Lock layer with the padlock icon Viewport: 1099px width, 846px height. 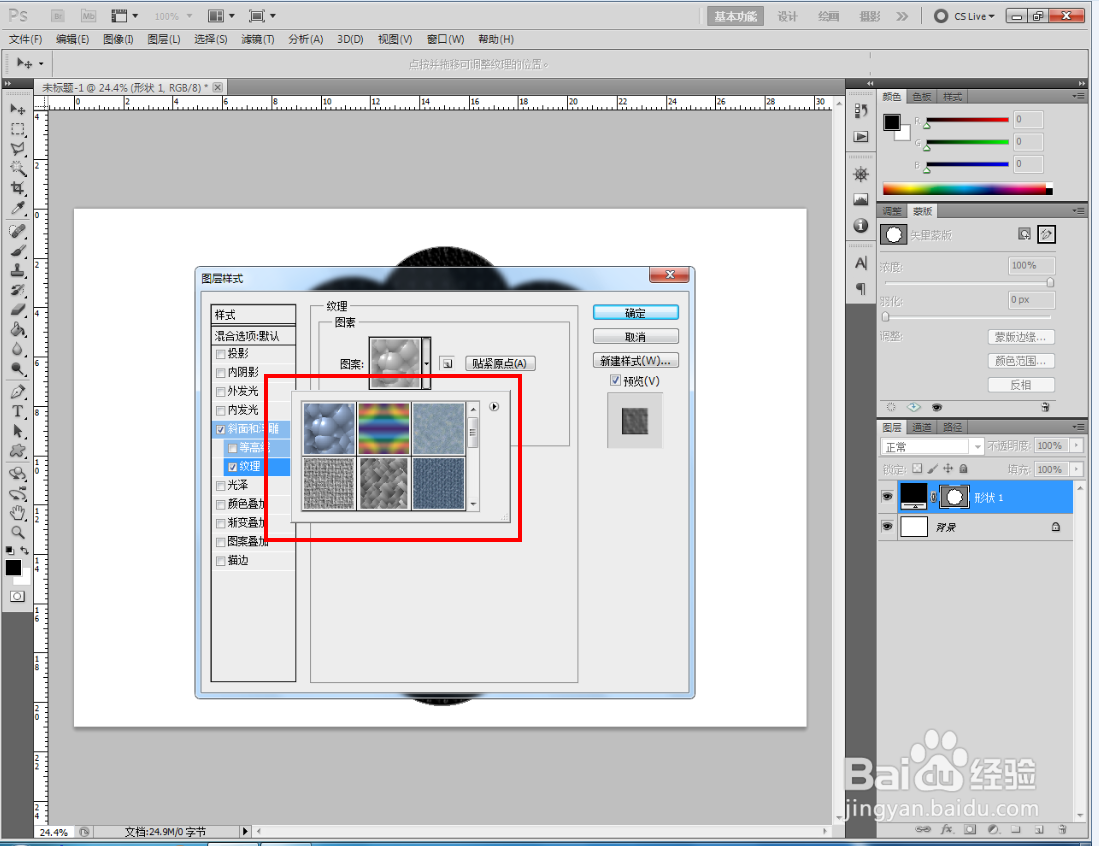(x=963, y=468)
